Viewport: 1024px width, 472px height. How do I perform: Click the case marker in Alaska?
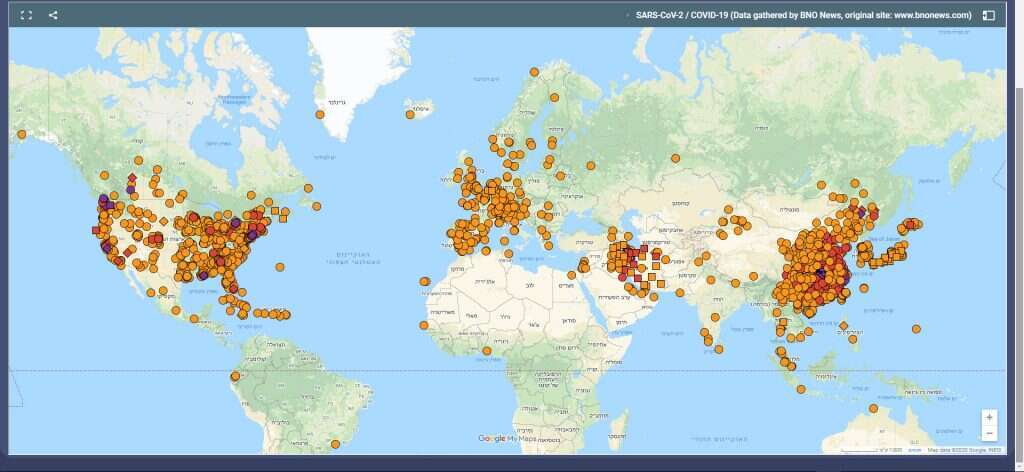(21, 134)
